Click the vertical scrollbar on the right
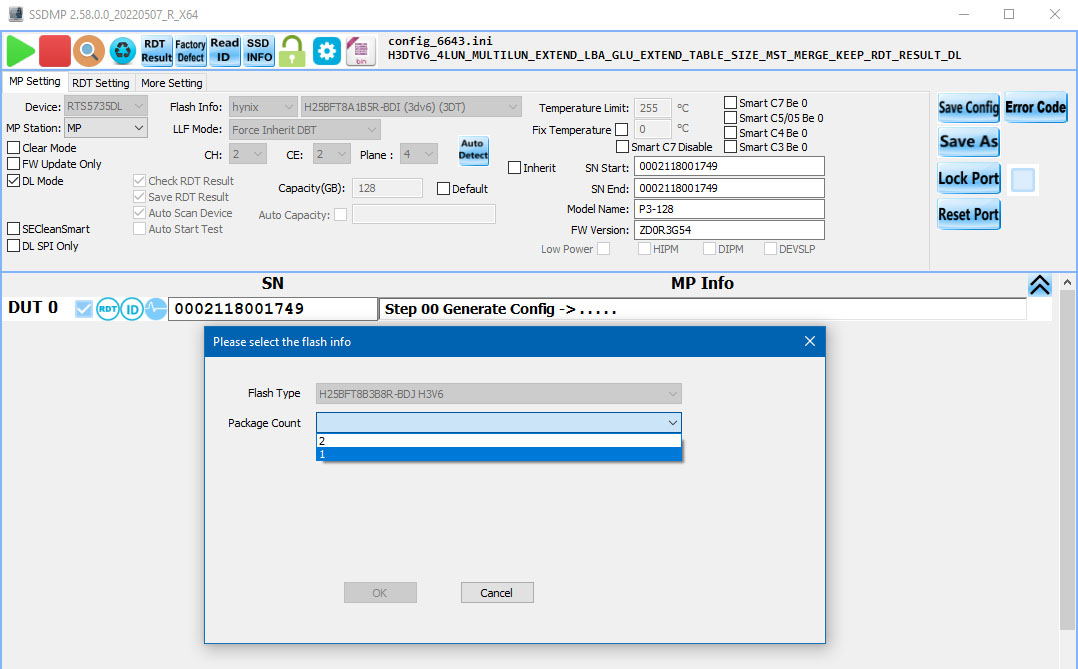The image size is (1078, 669). pos(1066,461)
